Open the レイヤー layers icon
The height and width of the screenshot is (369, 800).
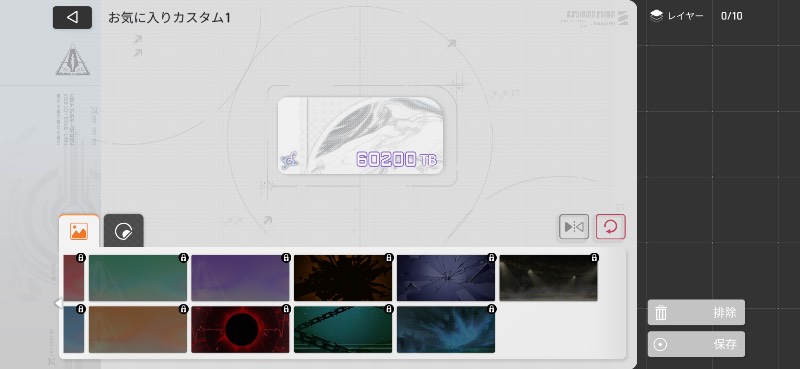pyautogui.click(x=657, y=16)
